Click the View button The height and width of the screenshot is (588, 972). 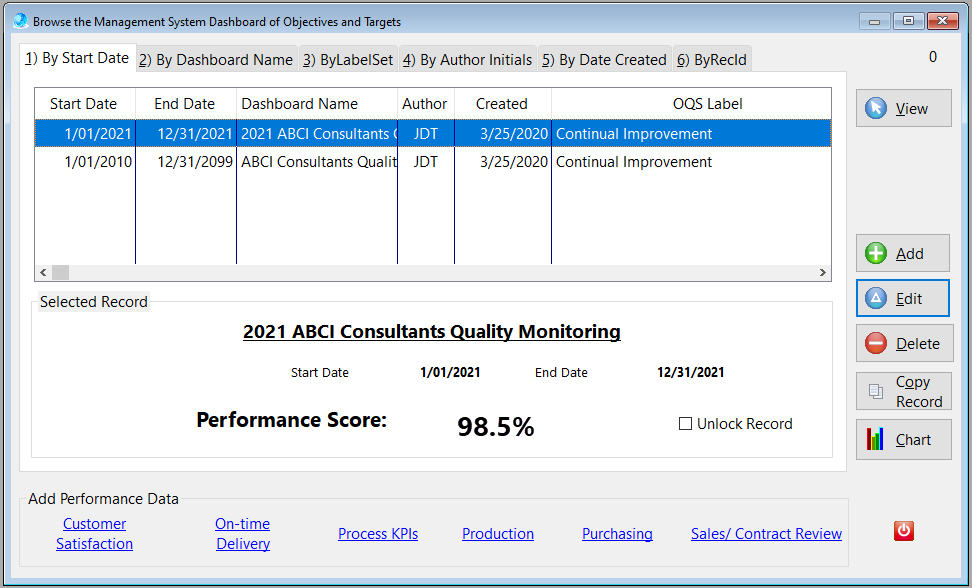click(903, 108)
